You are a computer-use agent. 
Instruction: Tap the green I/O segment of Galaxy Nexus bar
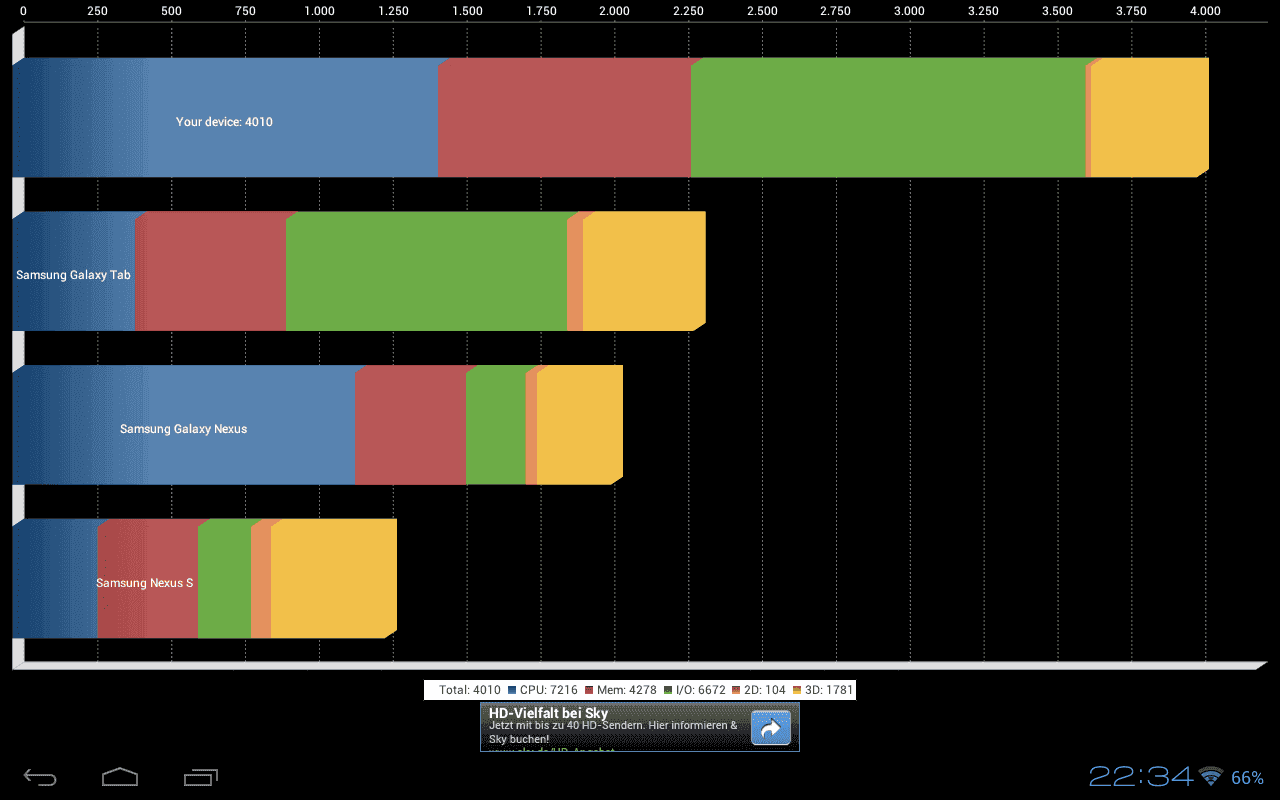496,425
